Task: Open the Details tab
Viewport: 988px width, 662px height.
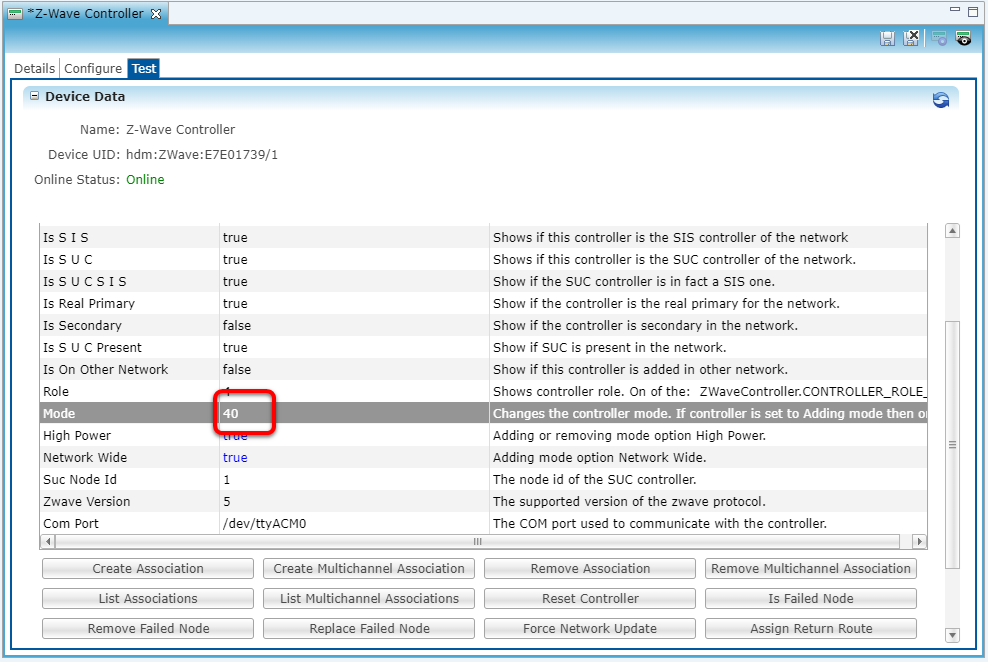Action: pos(35,68)
